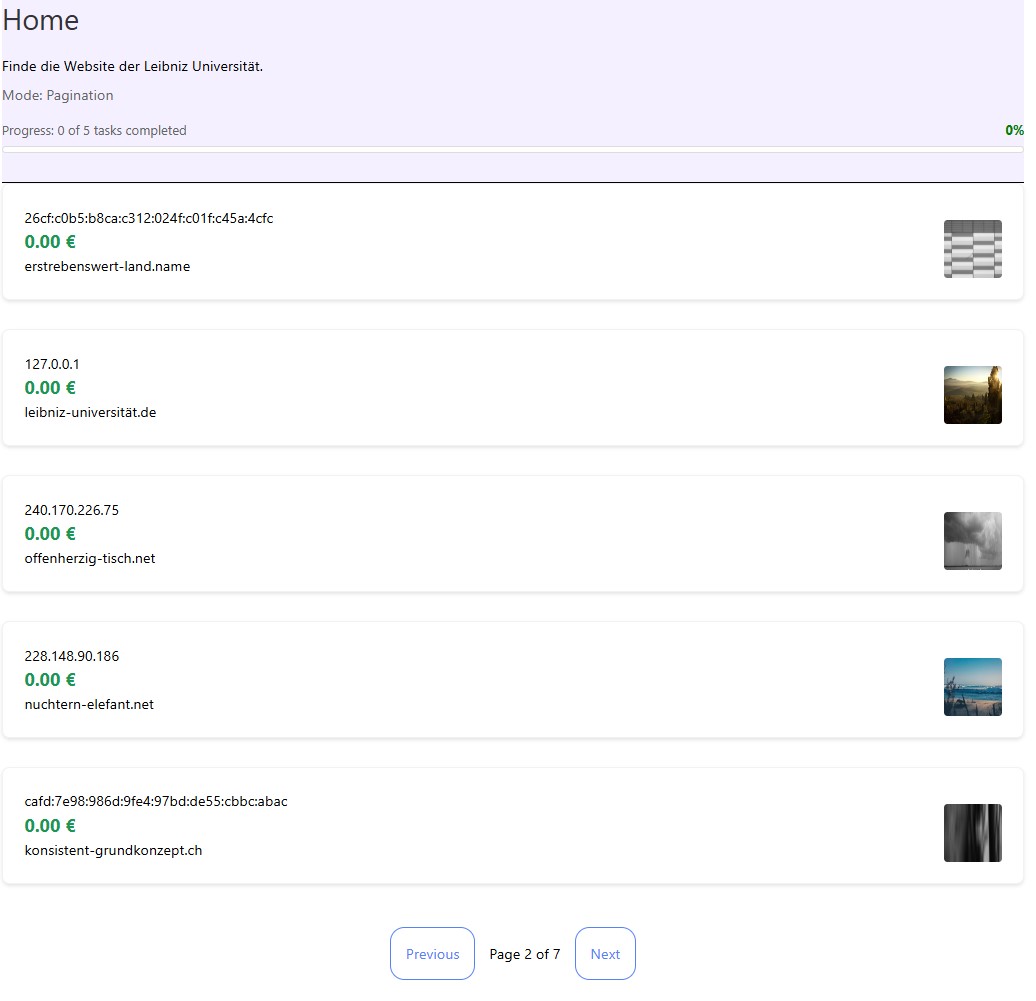Open thumbnail for offenherzig-tisch.net
The width and height of the screenshot is (1036, 1001).
tap(973, 541)
